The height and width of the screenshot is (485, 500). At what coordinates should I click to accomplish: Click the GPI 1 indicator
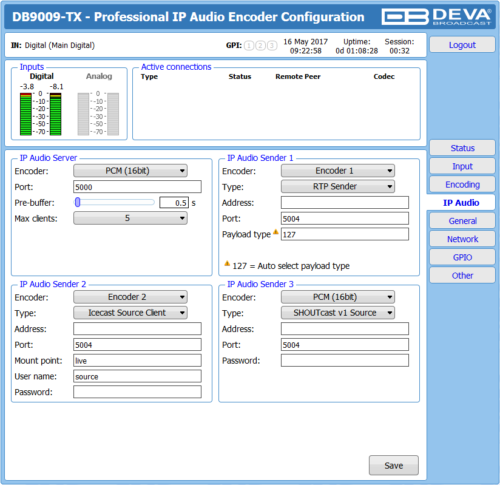[249, 46]
